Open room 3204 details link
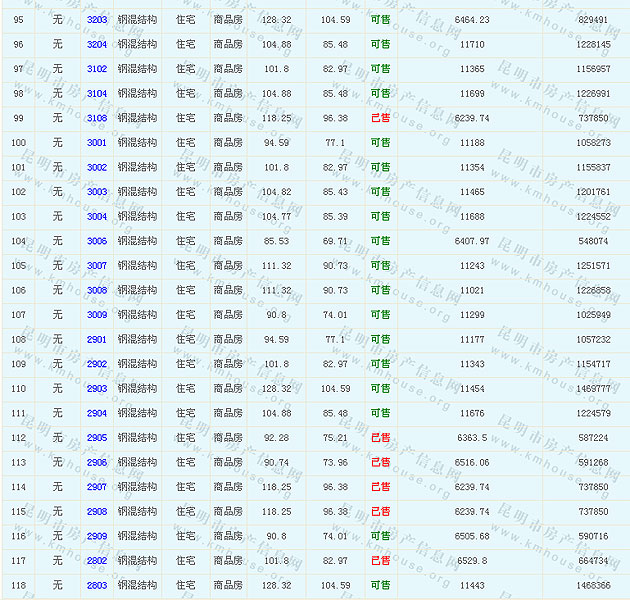The image size is (630, 600). pos(97,45)
